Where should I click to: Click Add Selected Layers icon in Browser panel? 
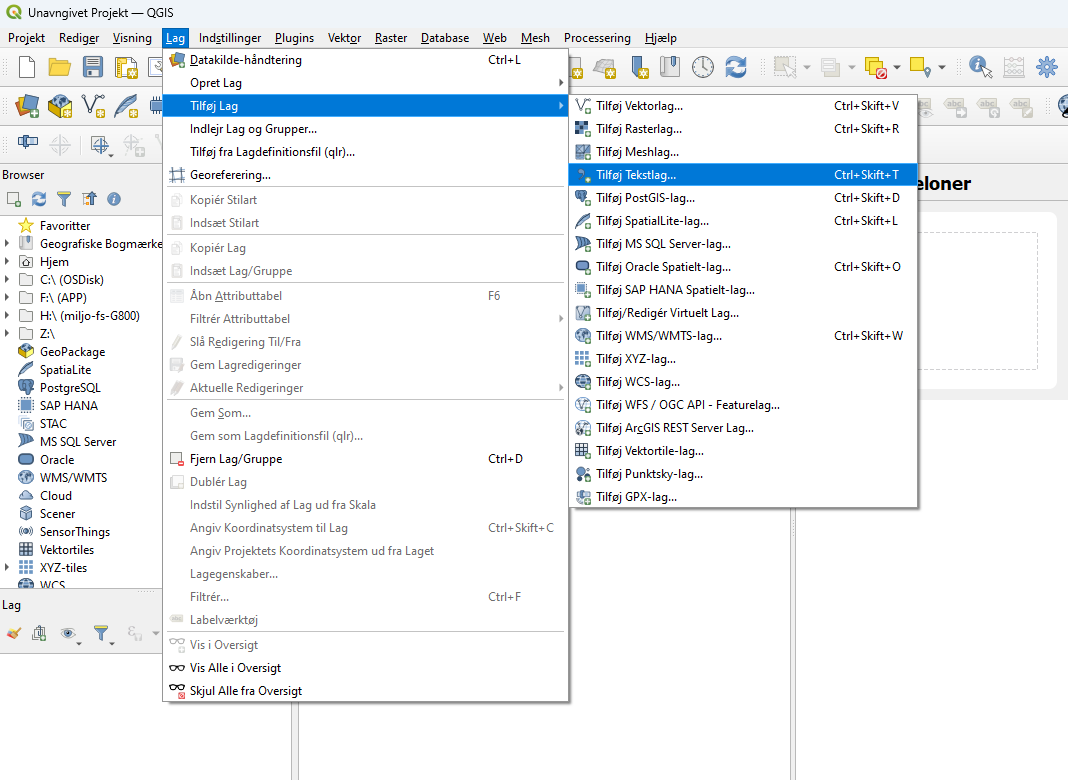[14, 199]
